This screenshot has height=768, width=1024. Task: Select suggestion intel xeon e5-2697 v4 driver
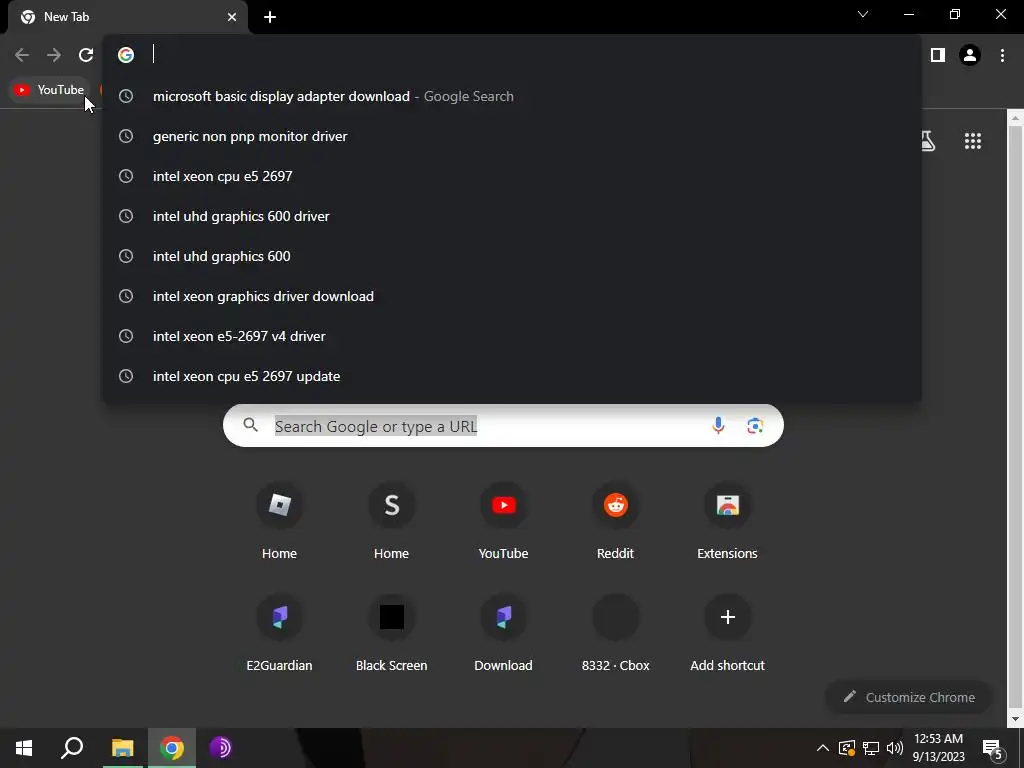pos(512,336)
